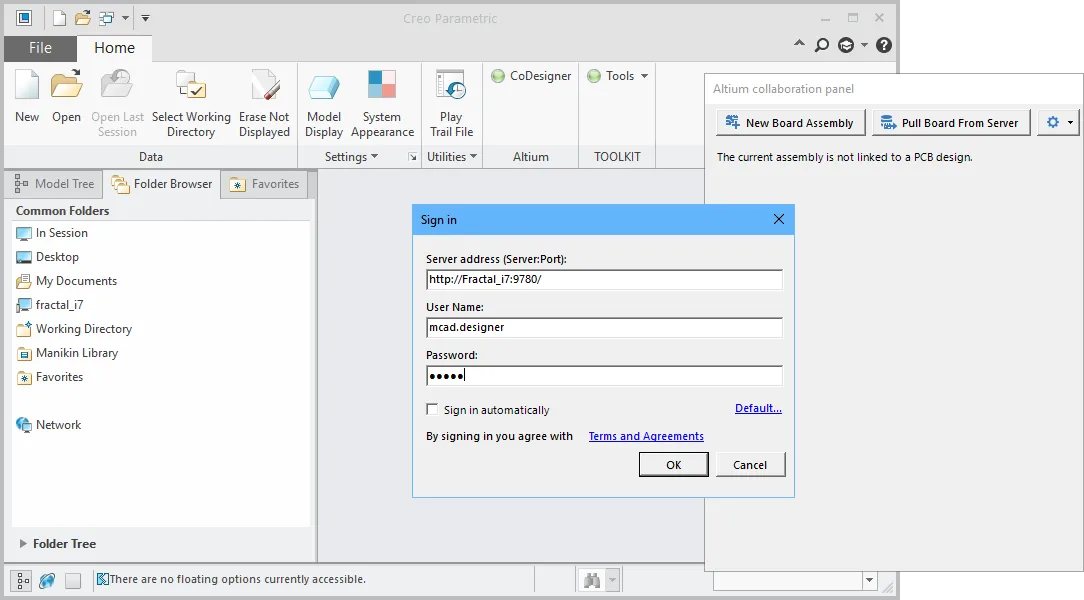Open the Favorites navigator tab
1084x600 pixels.
265,184
